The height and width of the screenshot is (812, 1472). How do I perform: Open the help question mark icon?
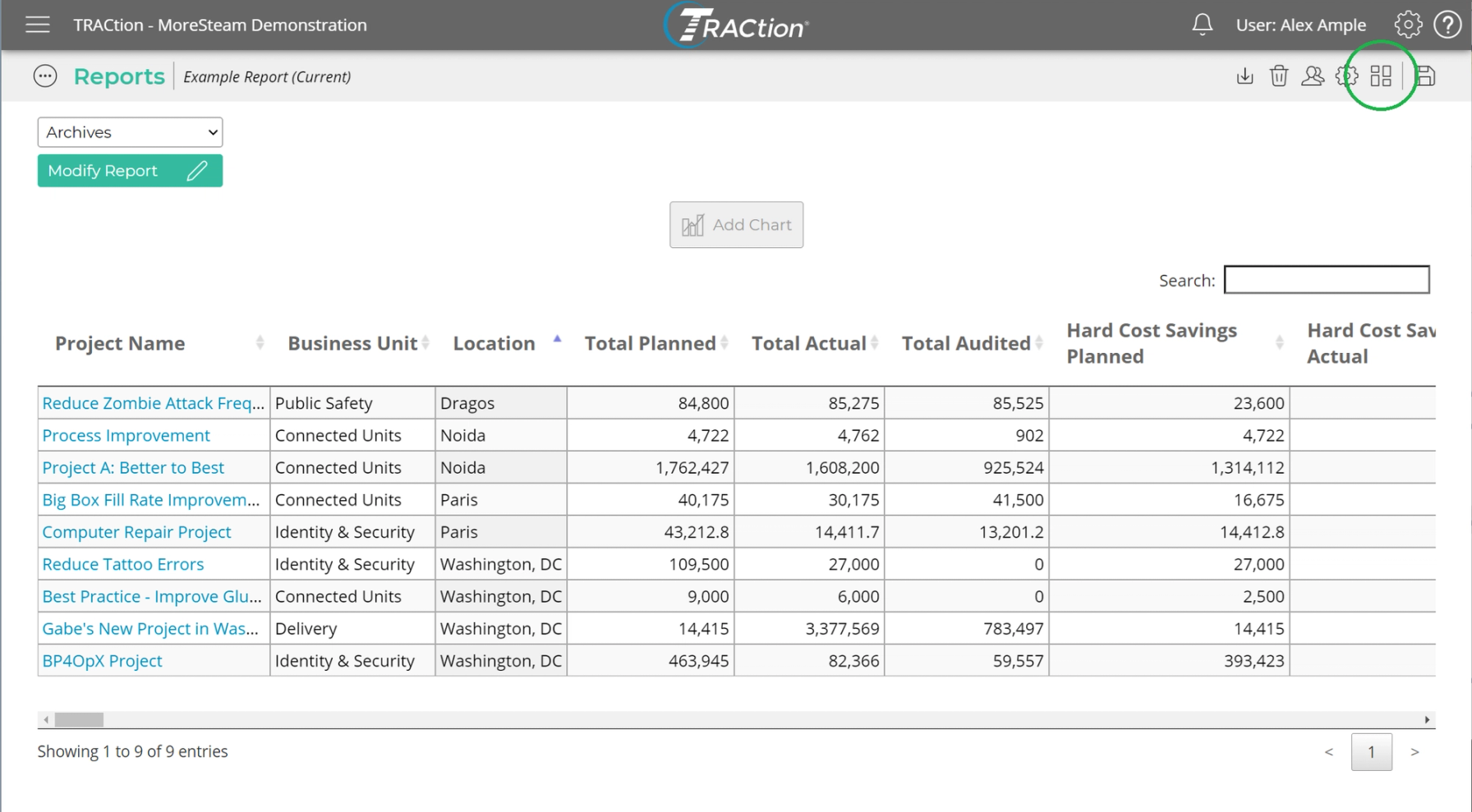pos(1447,25)
